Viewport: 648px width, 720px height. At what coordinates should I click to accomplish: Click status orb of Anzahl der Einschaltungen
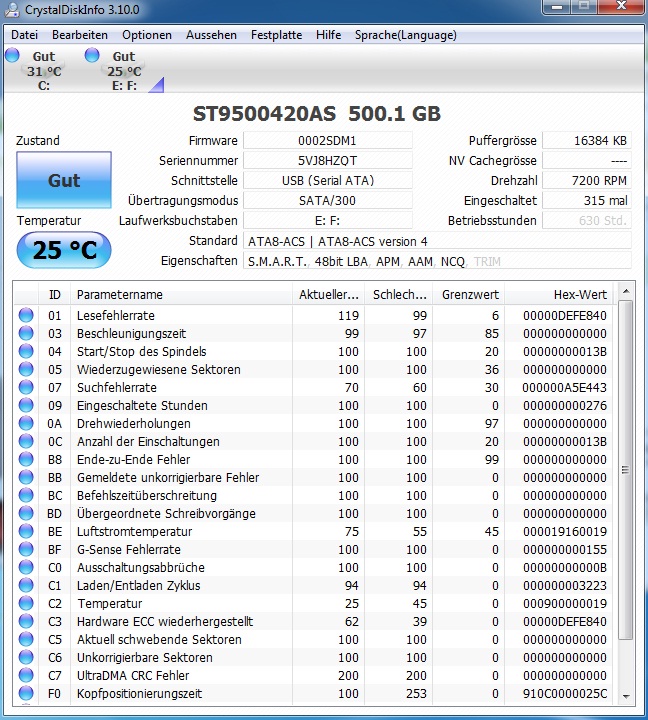[26, 441]
